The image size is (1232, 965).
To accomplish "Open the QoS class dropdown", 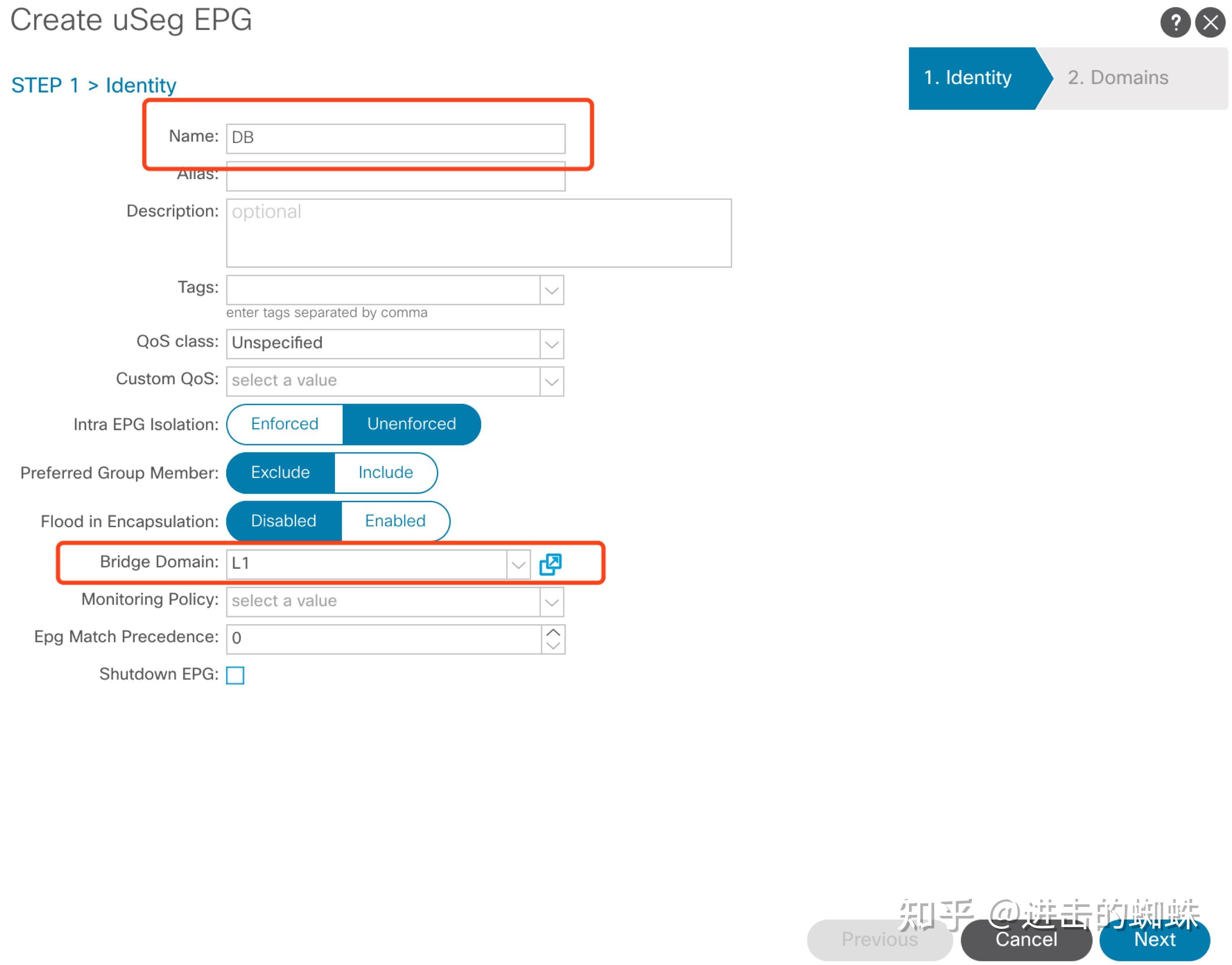I will click(551, 344).
